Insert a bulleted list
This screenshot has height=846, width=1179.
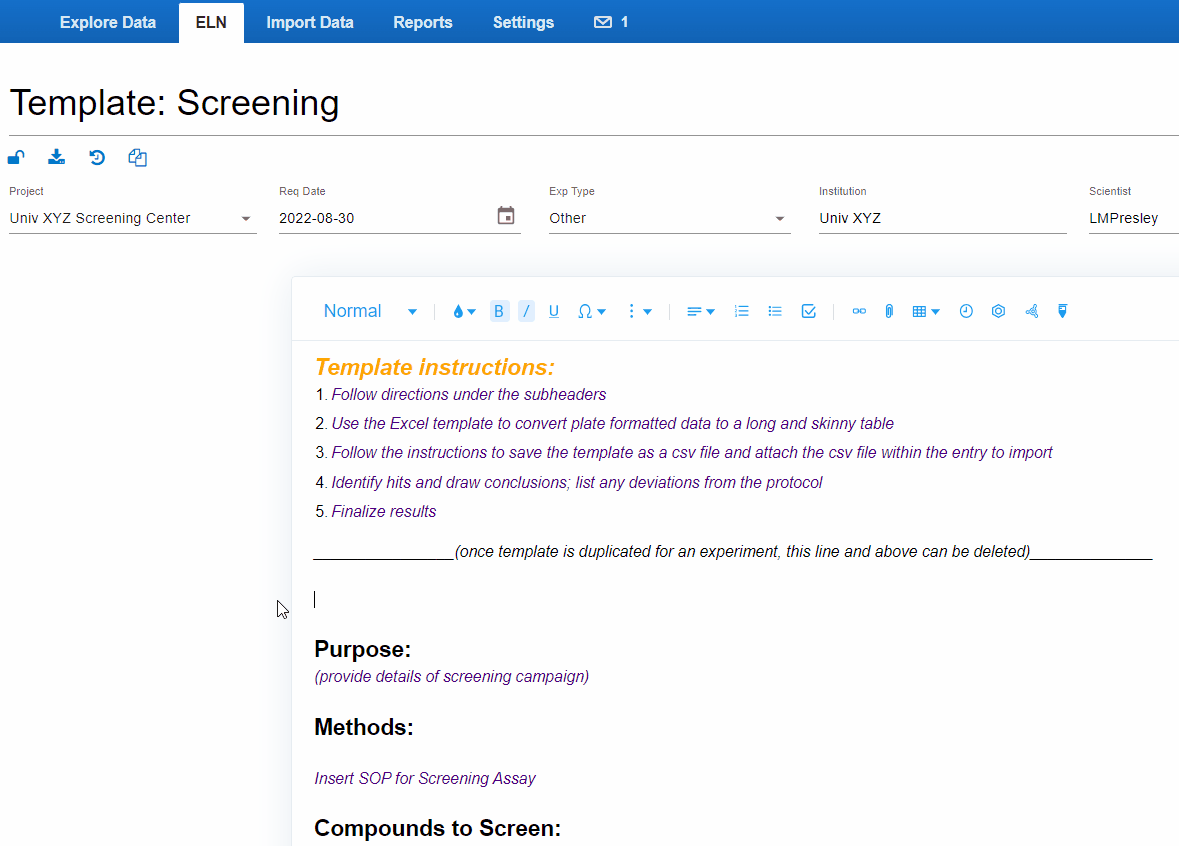tap(774, 311)
